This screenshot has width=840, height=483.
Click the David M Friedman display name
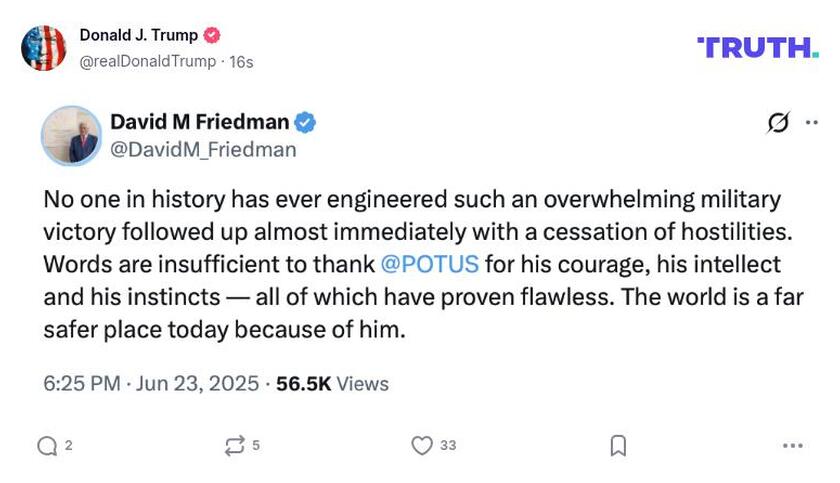(x=199, y=123)
